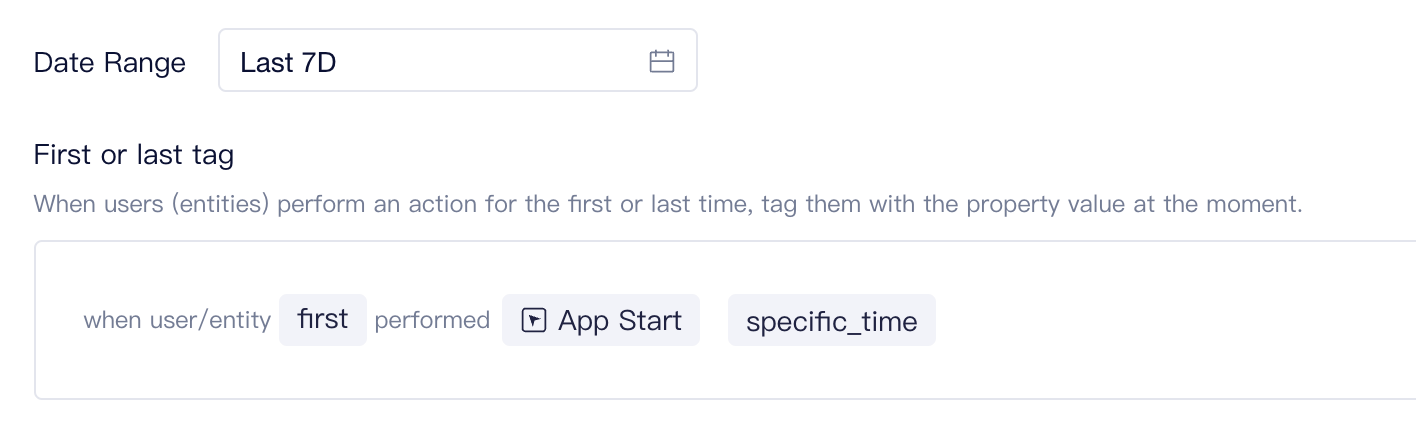Click the "when user/entity" text

(x=177, y=320)
